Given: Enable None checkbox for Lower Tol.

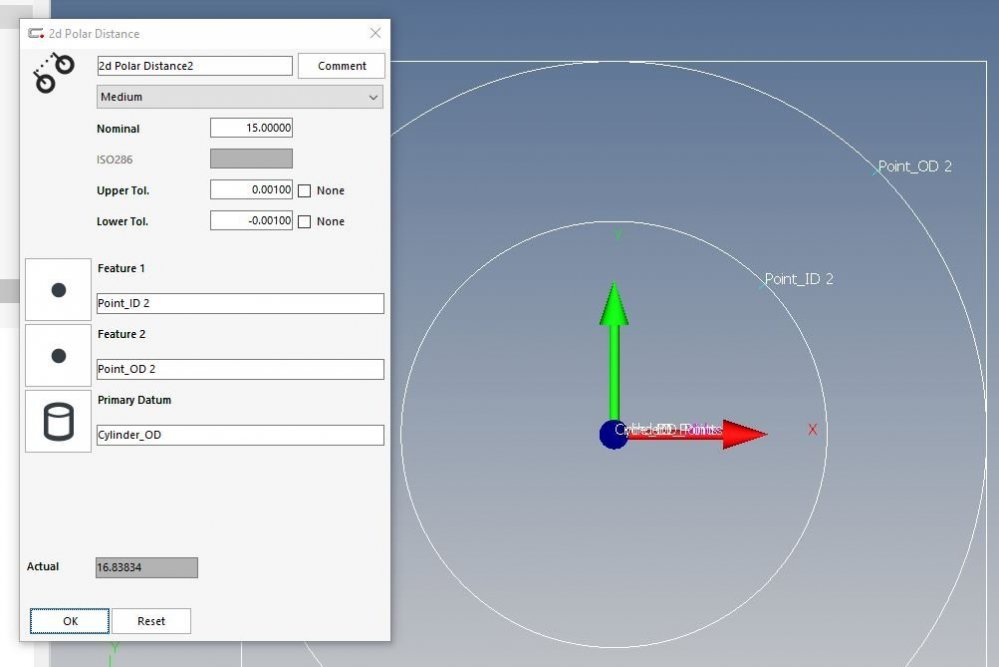Looking at the screenshot, I should click(305, 221).
